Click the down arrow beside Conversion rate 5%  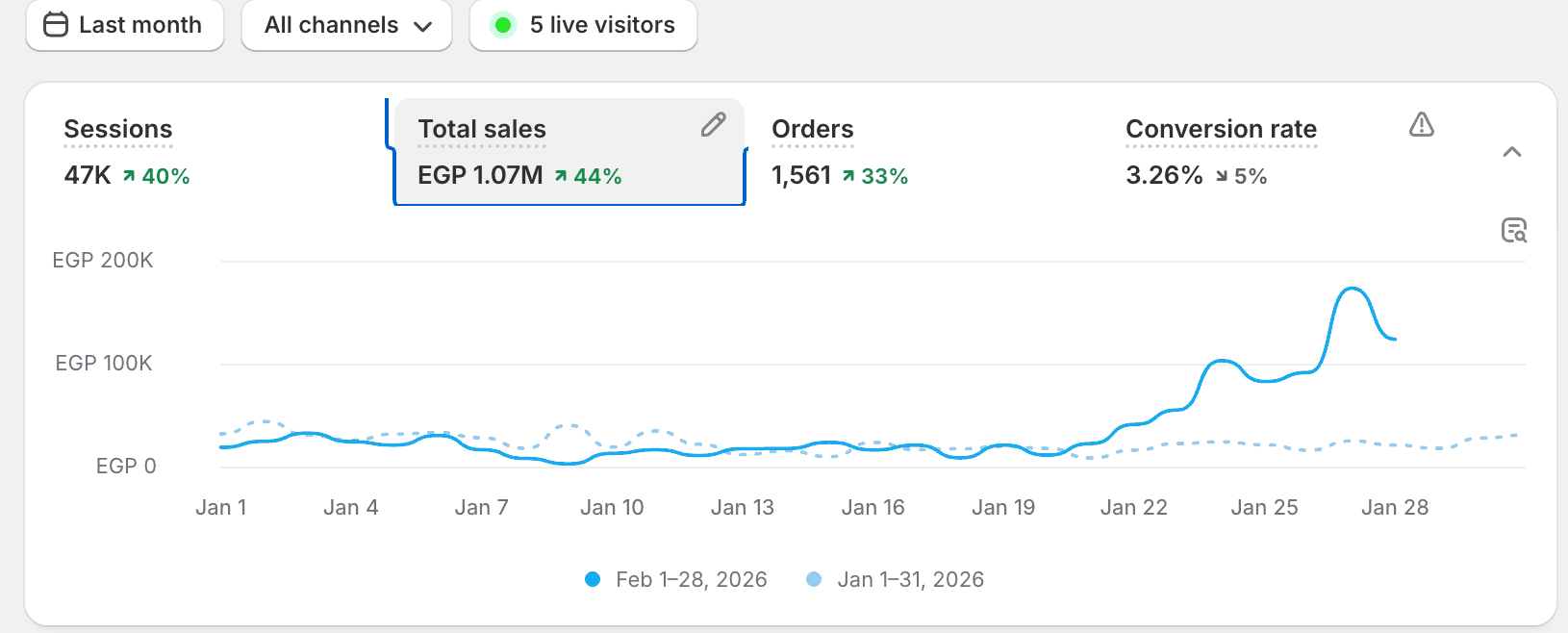click(1222, 176)
